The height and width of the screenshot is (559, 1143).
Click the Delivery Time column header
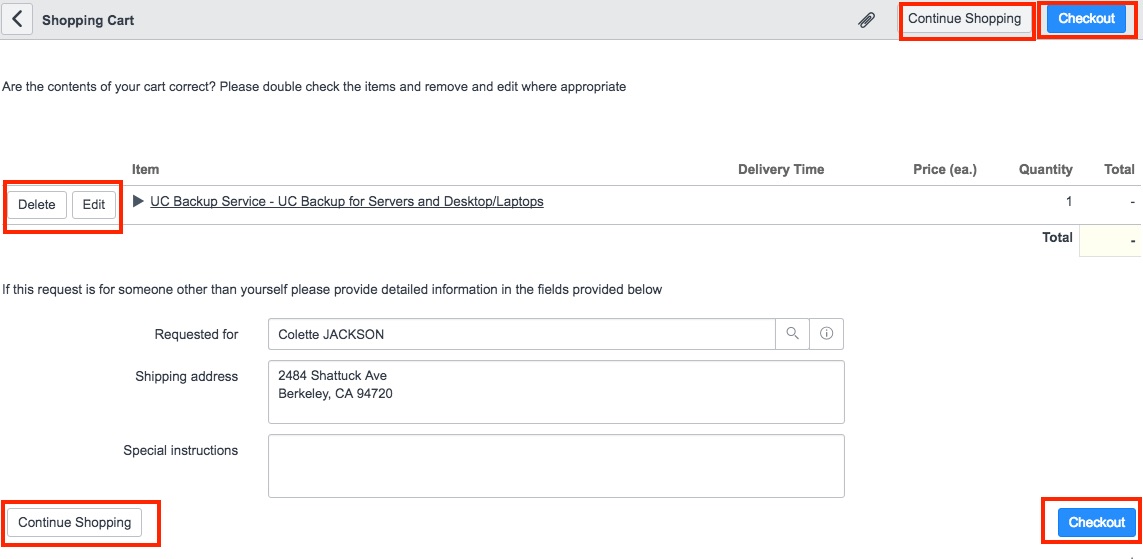[780, 170]
